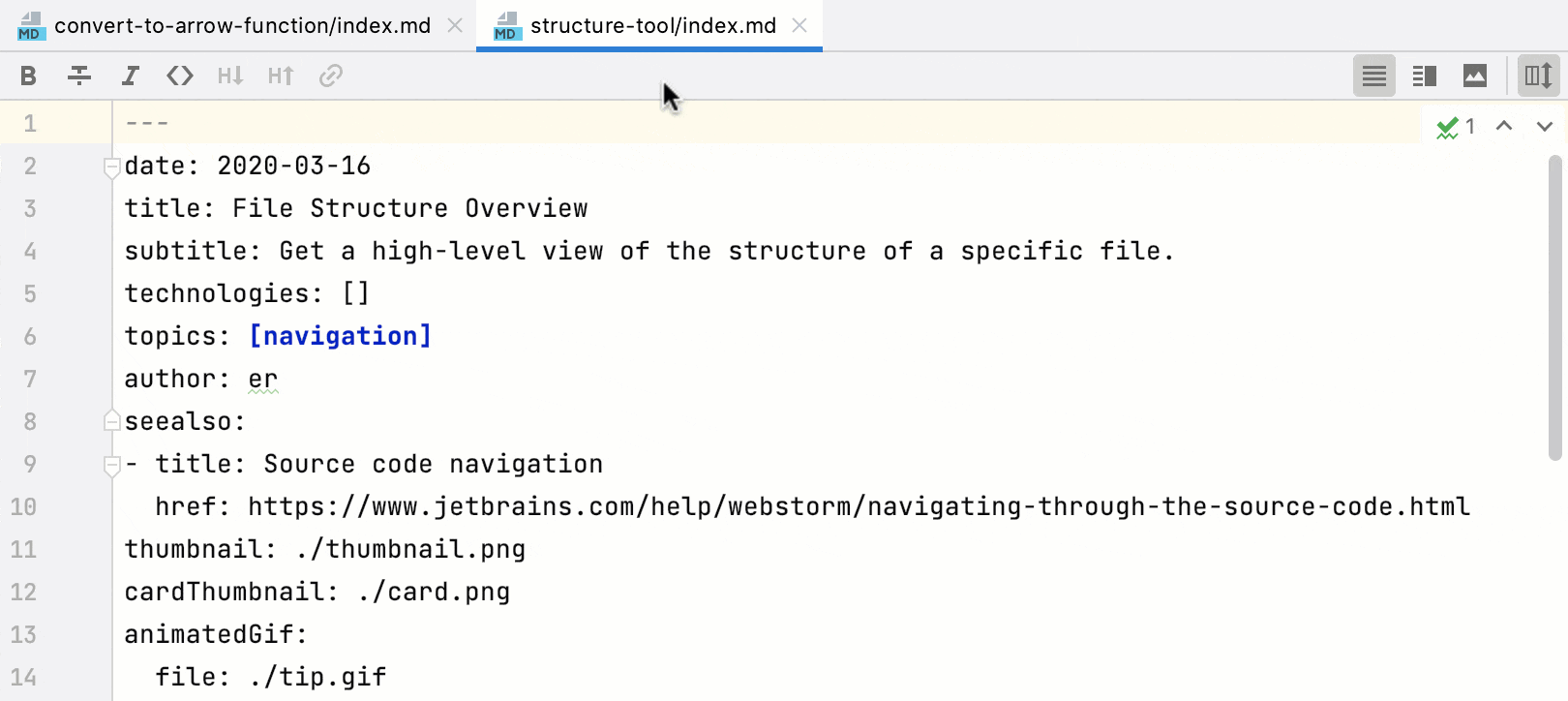Image resolution: width=1568 pixels, height=701 pixels.
Task: Apply strikethrough formatting to text
Action: click(79, 76)
